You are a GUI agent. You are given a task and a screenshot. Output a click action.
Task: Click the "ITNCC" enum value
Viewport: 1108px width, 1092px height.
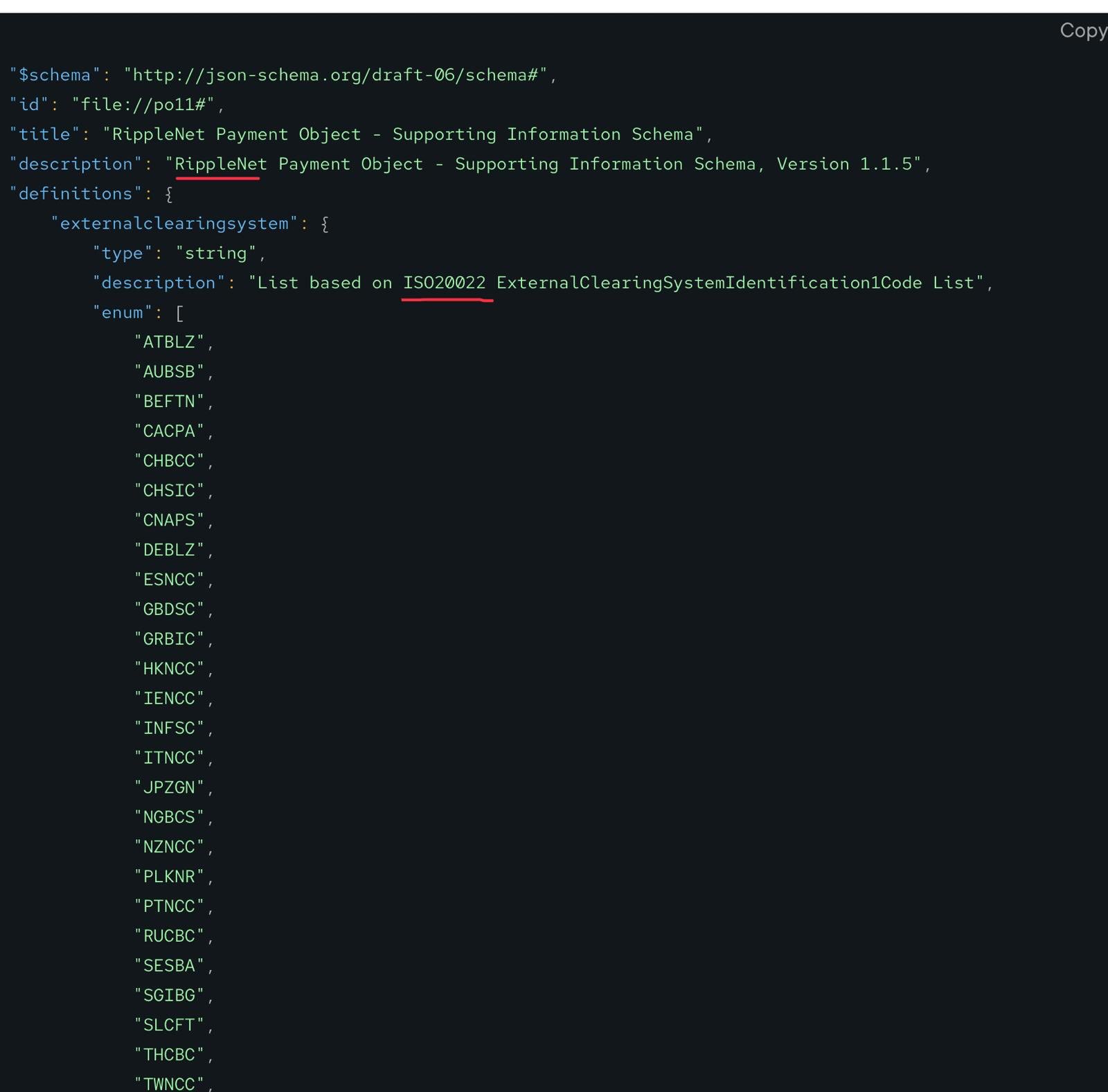pyautogui.click(x=170, y=758)
